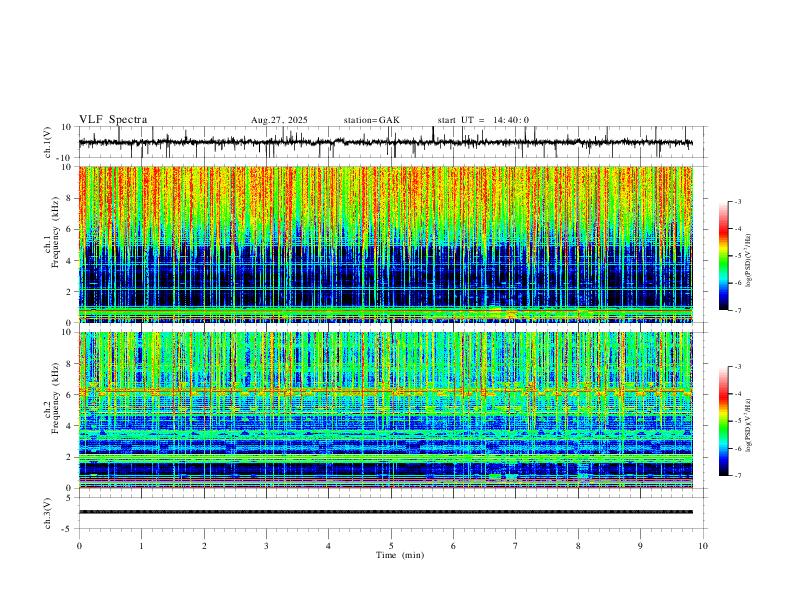Click time axis tick label "3"
This screenshot has width=792, height=612.
(x=266, y=546)
